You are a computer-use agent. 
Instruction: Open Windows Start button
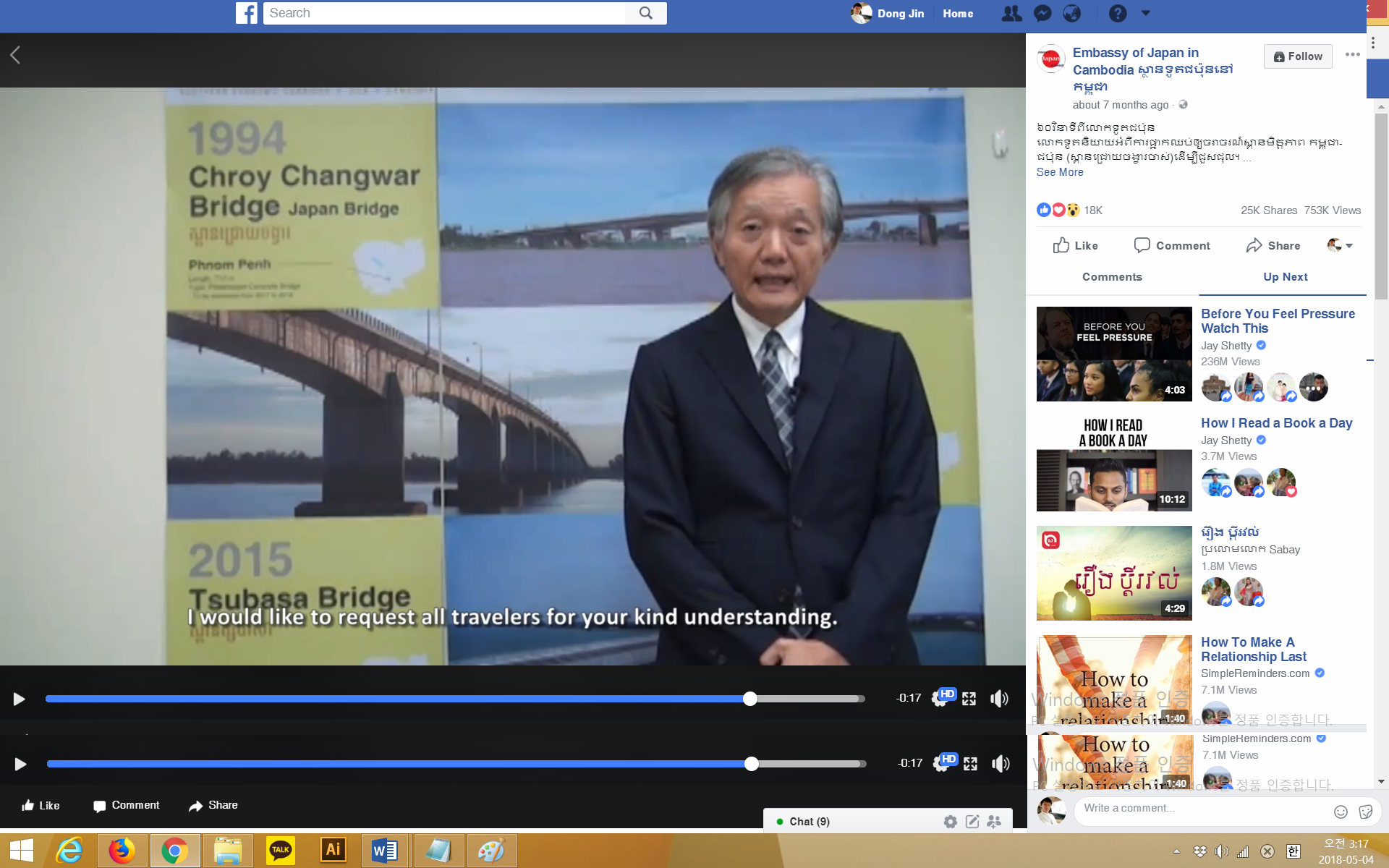22,851
